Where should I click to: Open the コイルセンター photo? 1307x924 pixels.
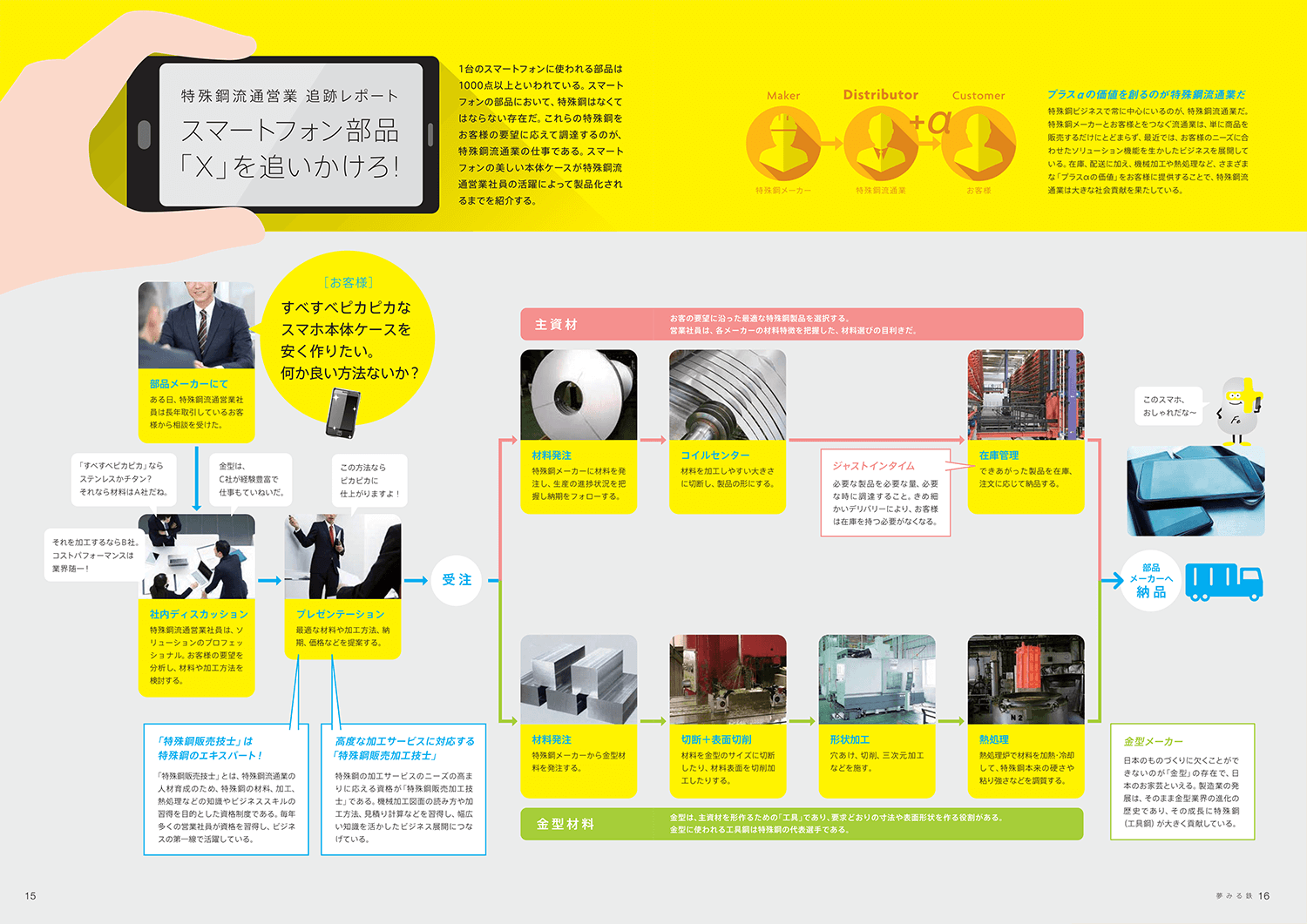[728, 395]
